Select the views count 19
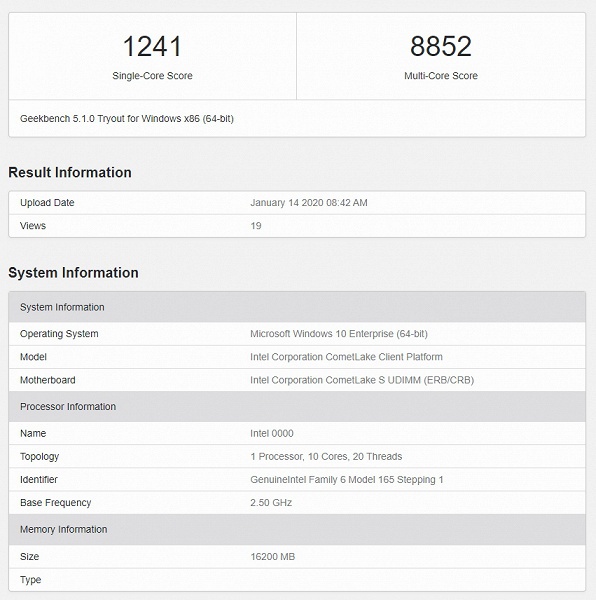596x600 pixels. pyautogui.click(x=256, y=225)
